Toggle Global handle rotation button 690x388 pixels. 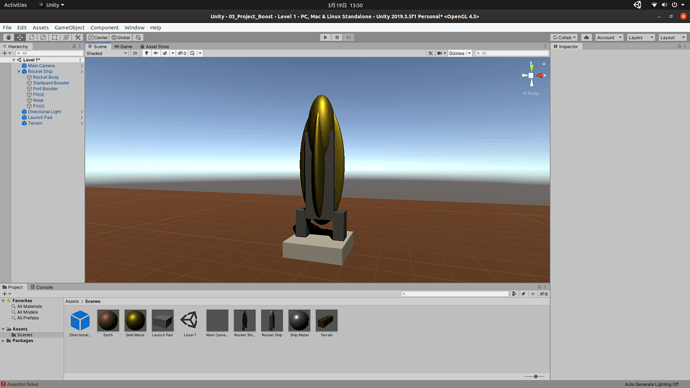tap(121, 37)
